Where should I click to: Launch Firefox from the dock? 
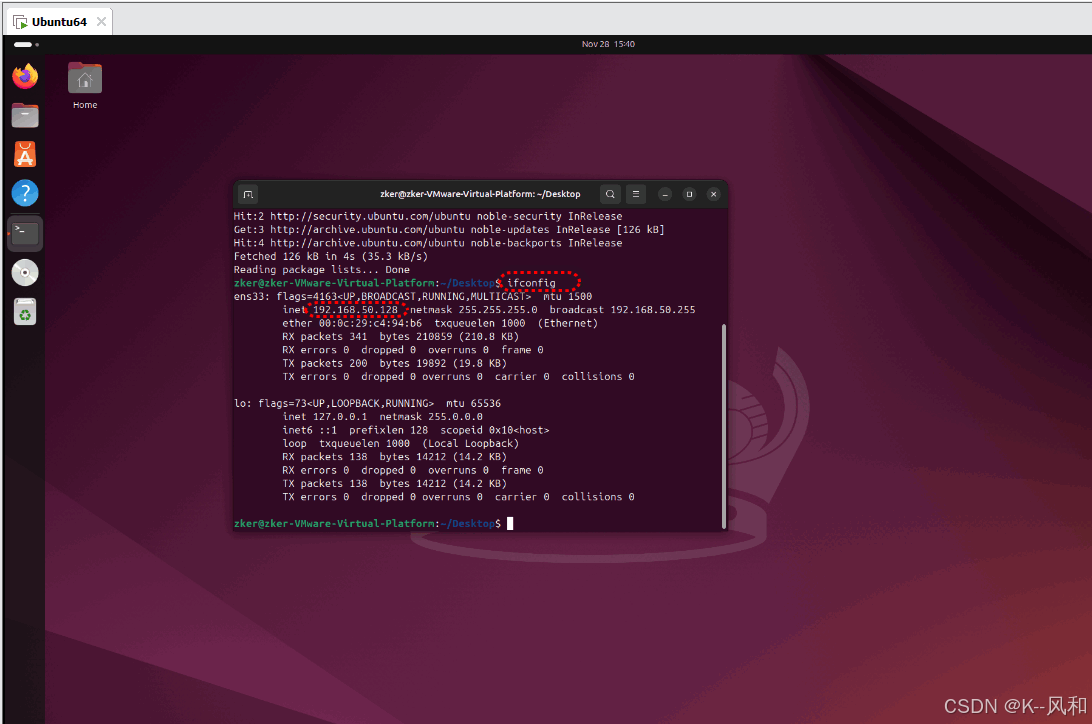click(x=24, y=76)
